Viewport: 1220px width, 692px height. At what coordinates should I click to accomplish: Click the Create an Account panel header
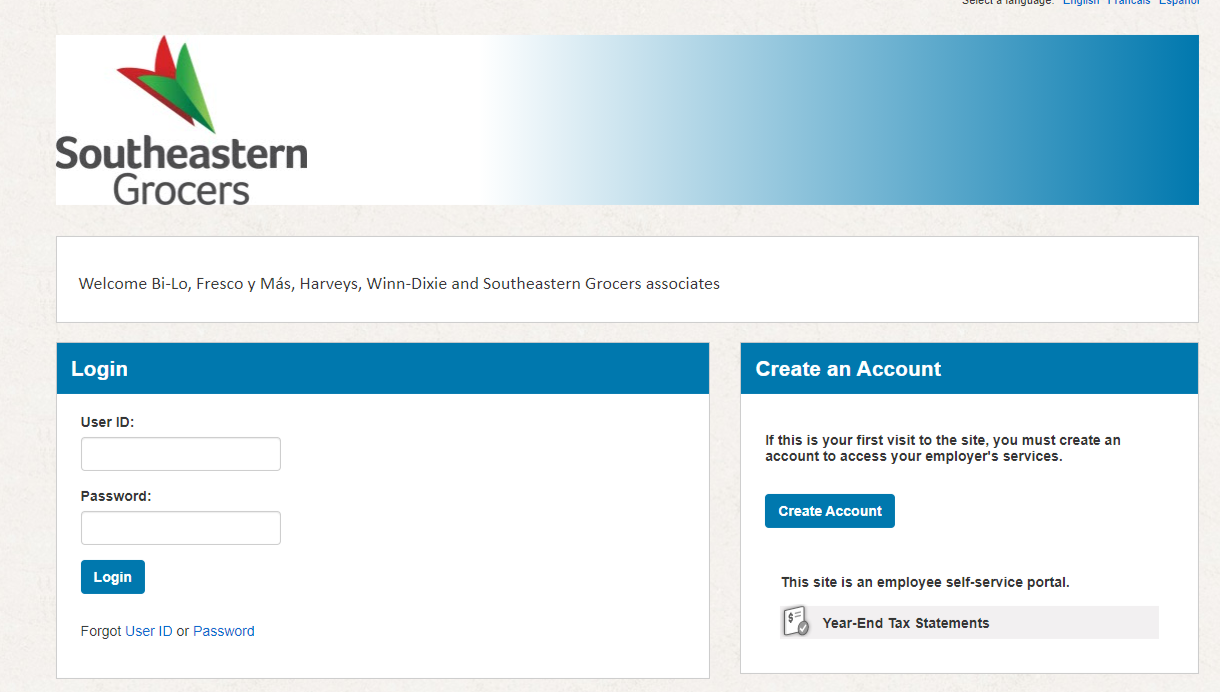(848, 368)
